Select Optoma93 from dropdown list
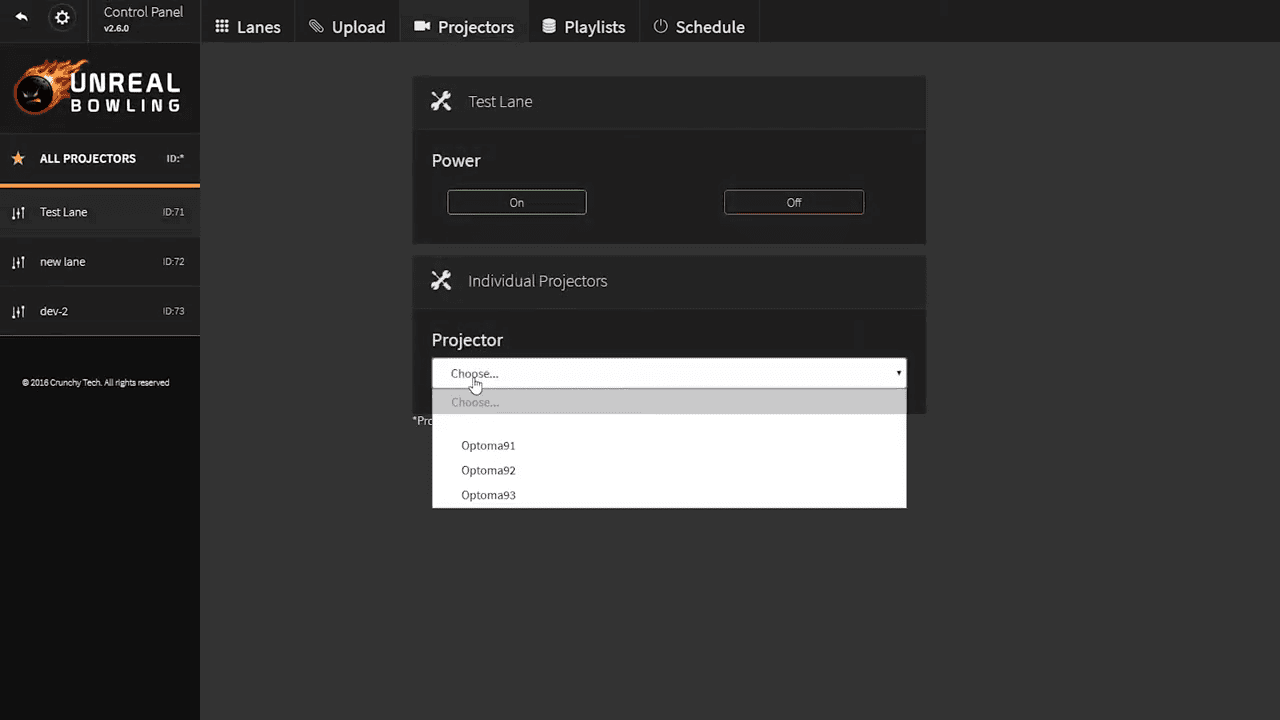Image resolution: width=1280 pixels, height=720 pixels. pyautogui.click(x=669, y=495)
